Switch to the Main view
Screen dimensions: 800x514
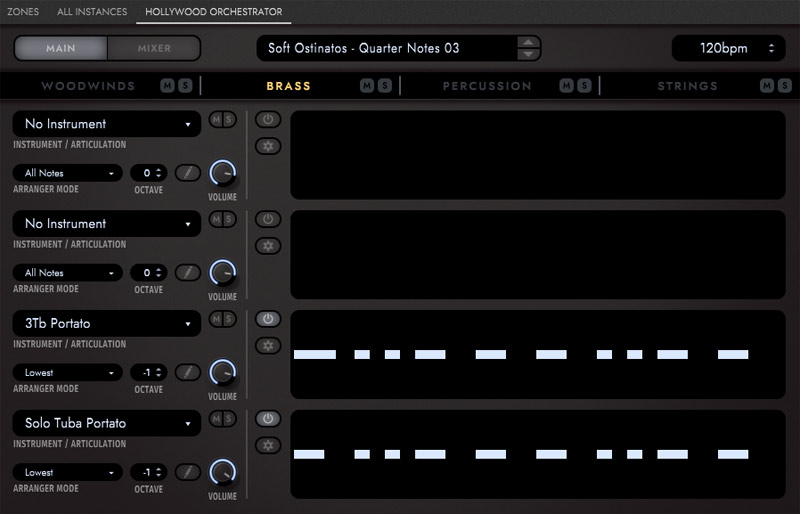tap(61, 48)
